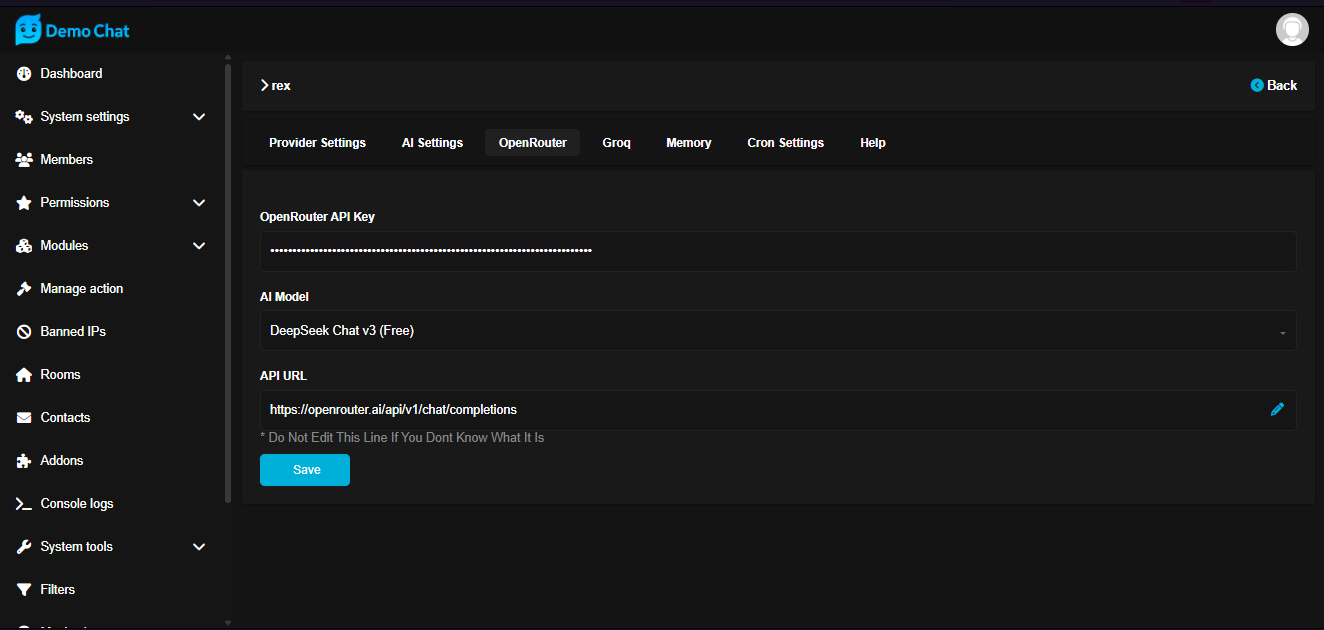Expand the System tools submenu chevron

point(199,547)
